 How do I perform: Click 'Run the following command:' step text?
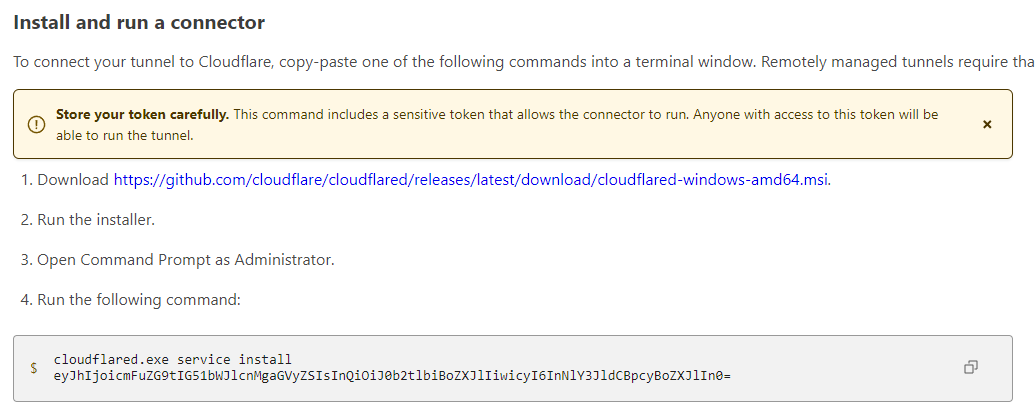[139, 299]
